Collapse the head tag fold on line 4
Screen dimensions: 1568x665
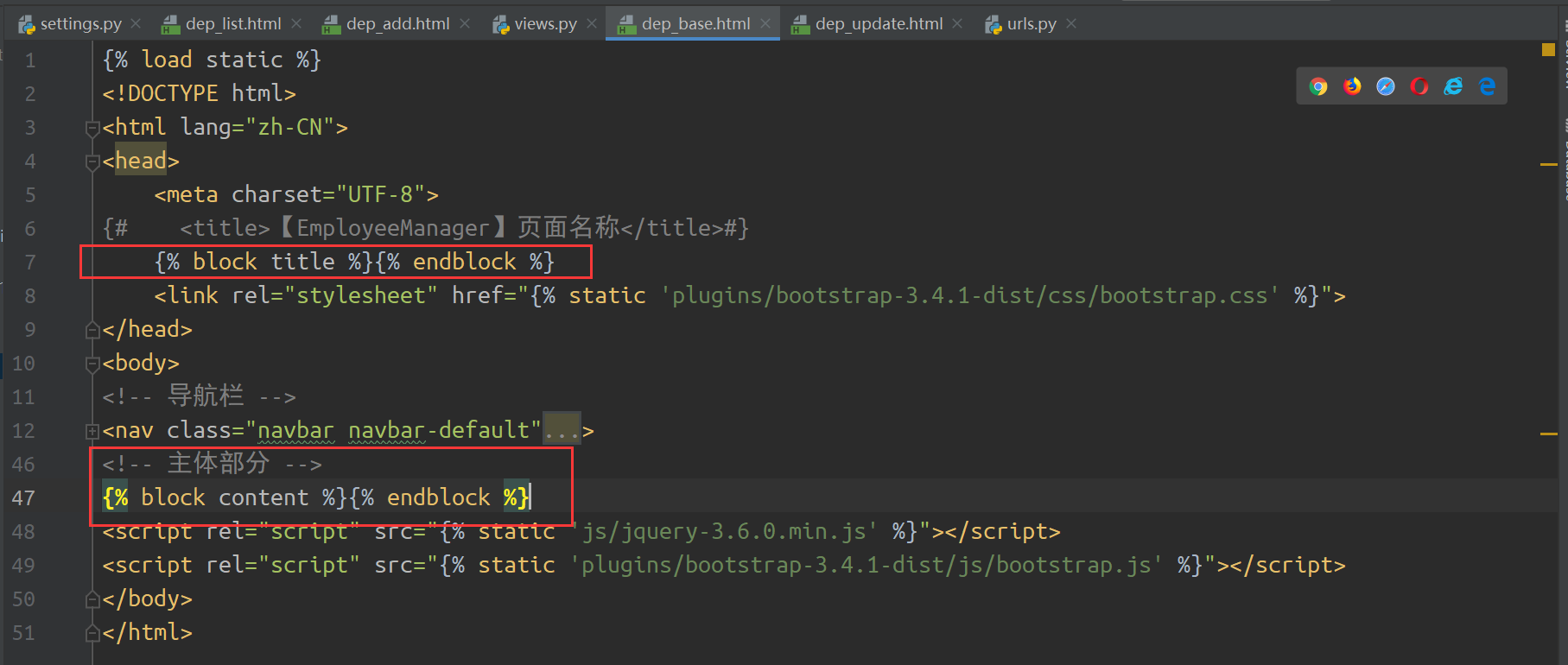pyautogui.click(x=92, y=162)
